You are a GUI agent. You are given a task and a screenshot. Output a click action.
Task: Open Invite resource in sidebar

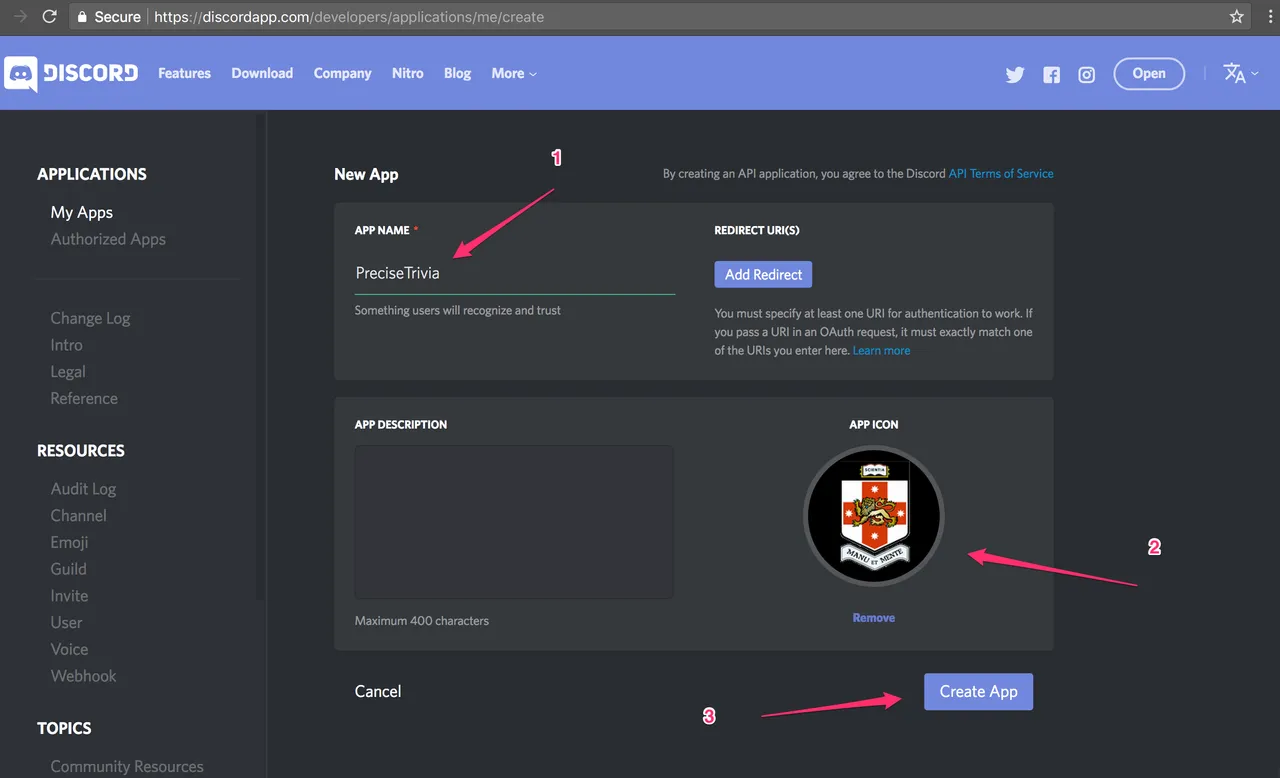click(x=69, y=596)
